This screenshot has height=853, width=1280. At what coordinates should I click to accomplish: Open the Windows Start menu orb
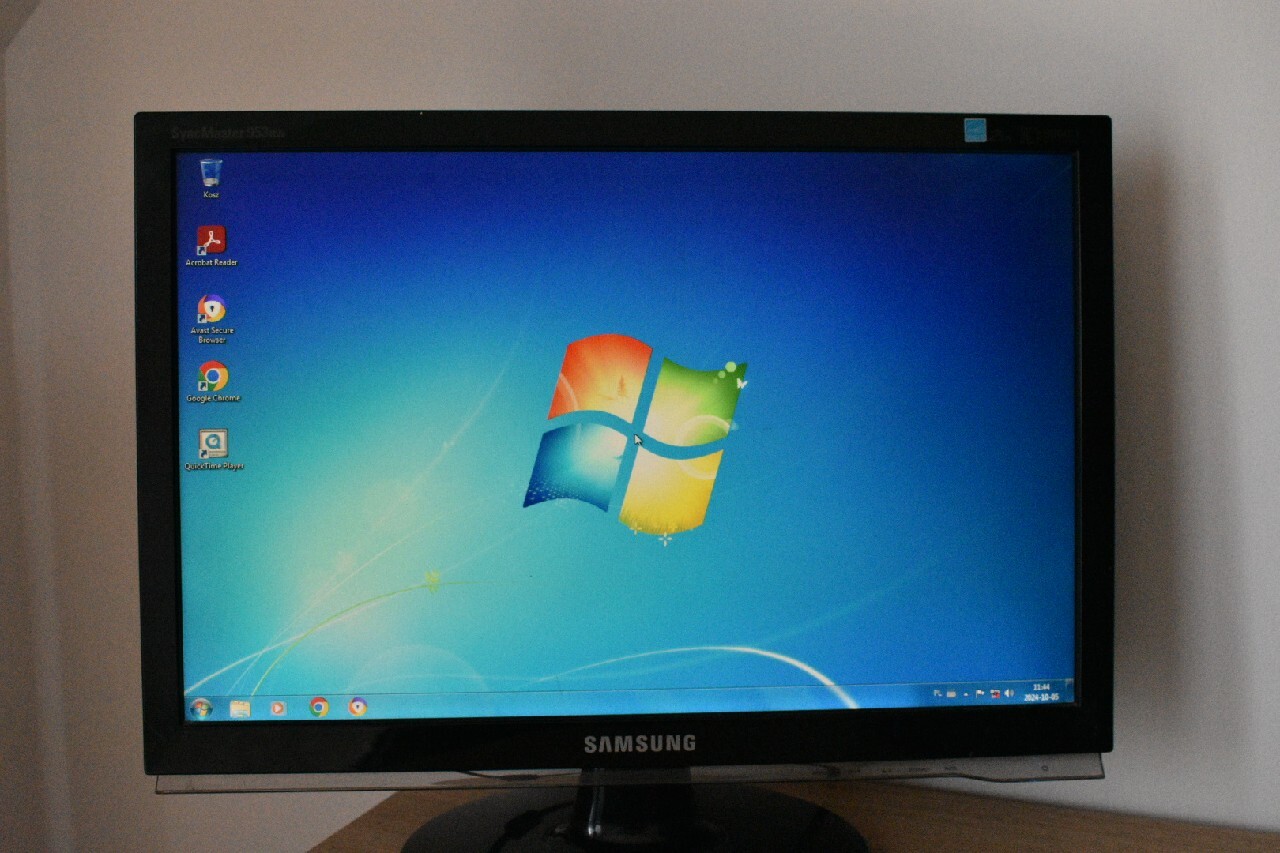201,708
